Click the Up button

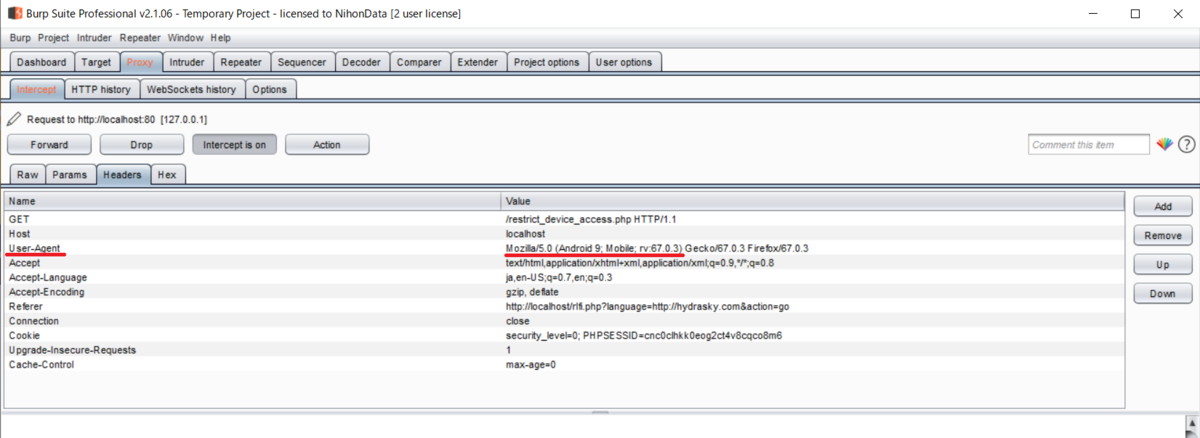click(x=1163, y=265)
